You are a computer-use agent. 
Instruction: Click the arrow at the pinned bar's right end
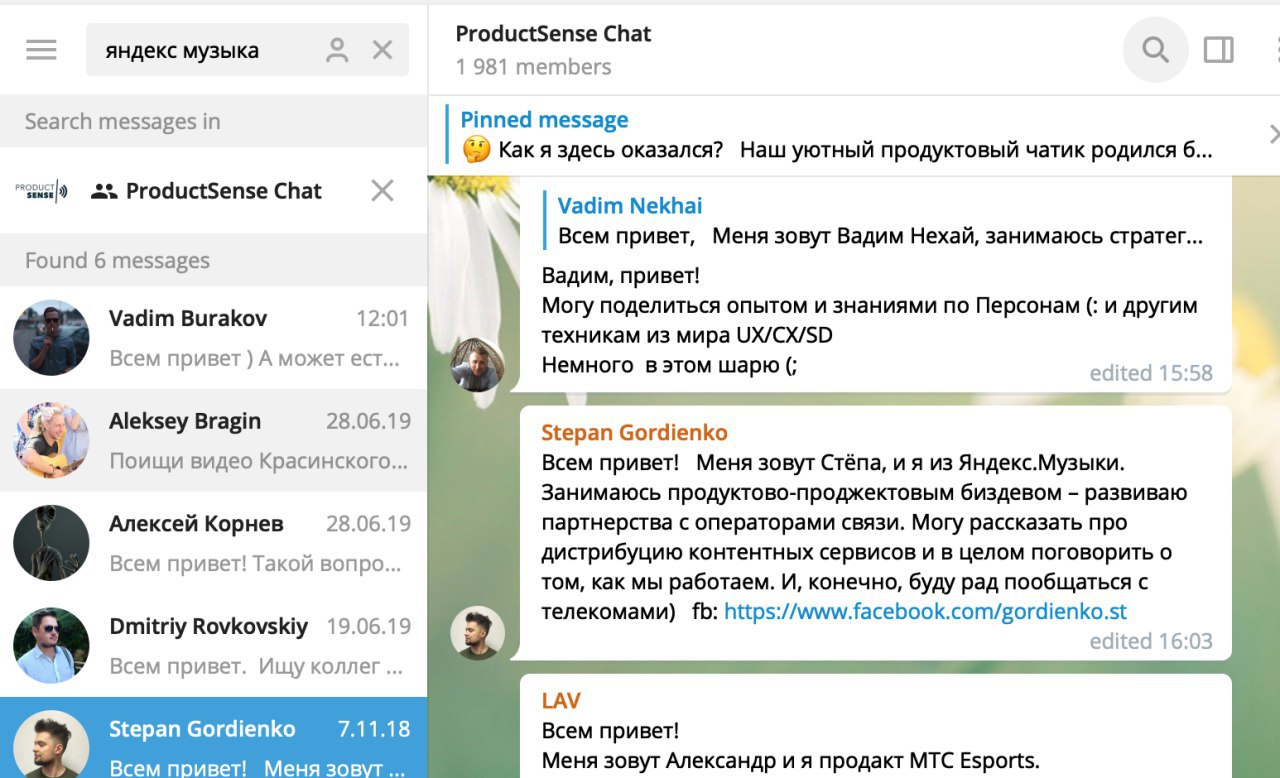click(x=1273, y=134)
